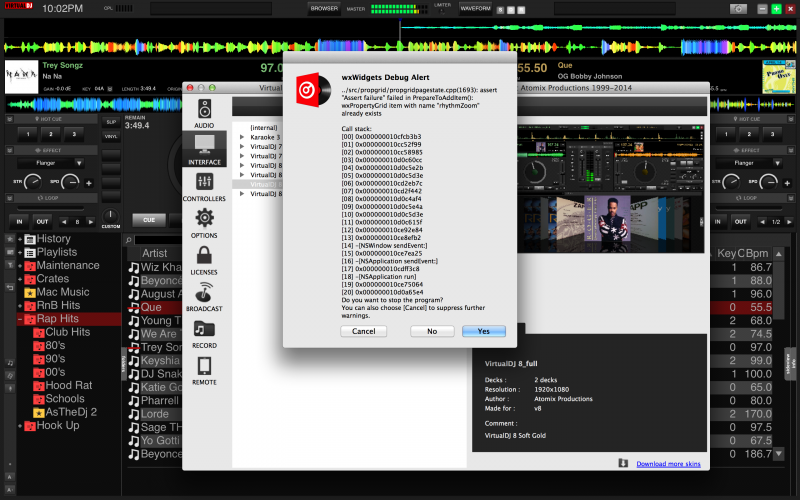
Task: Open the Broadcast settings section
Action: pos(204,296)
